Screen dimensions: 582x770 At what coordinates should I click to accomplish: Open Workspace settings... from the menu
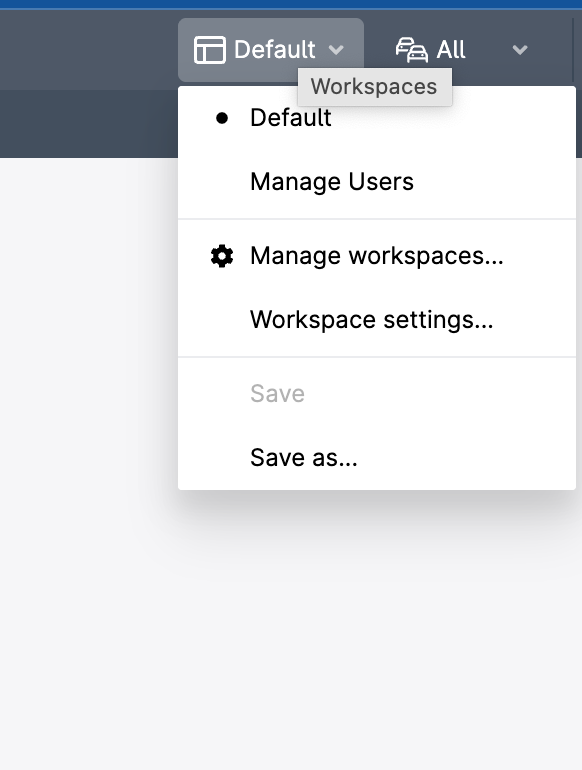377,320
